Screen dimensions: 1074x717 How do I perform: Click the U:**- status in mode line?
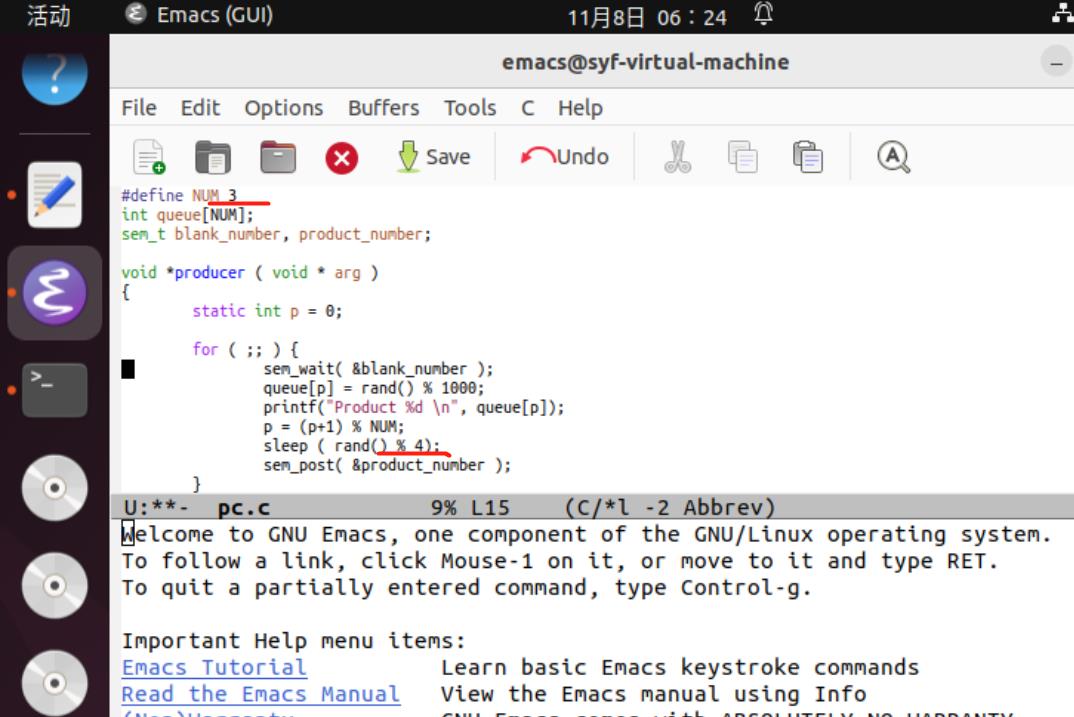pyautogui.click(x=155, y=507)
